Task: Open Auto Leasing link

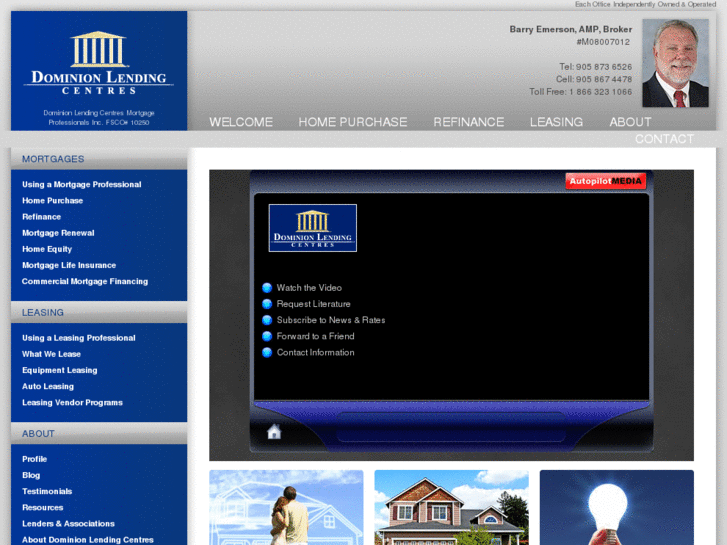Action: point(48,386)
